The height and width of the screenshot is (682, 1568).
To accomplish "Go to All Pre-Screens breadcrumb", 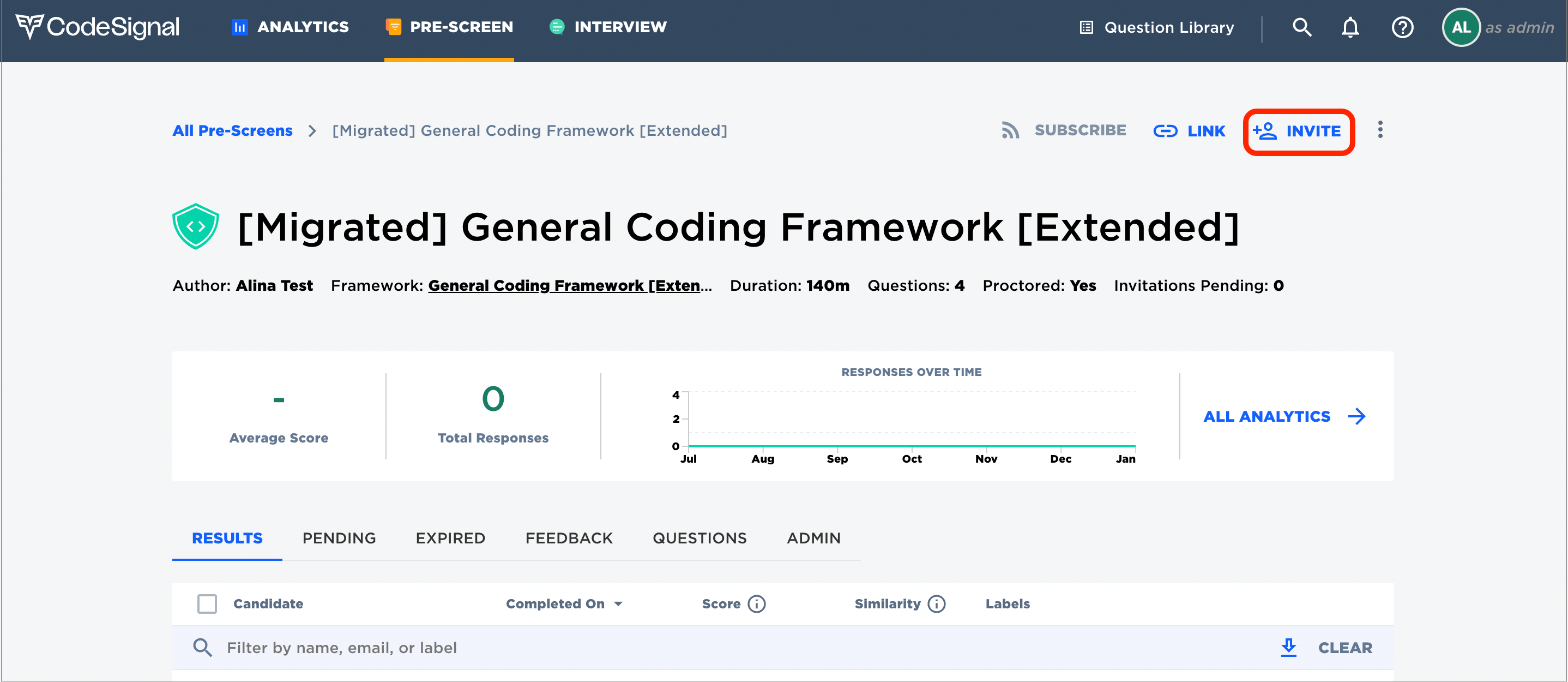I will click(232, 130).
